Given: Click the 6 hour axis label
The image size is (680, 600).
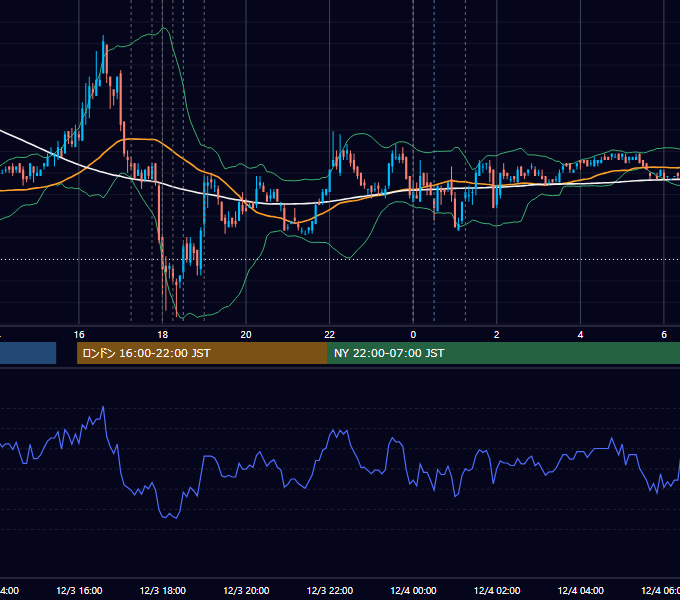Looking at the screenshot, I should point(664,335).
